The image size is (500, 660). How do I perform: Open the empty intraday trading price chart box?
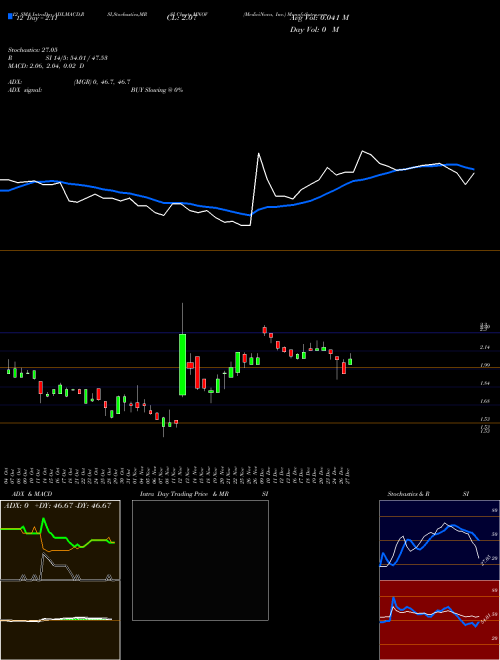pos(200,560)
